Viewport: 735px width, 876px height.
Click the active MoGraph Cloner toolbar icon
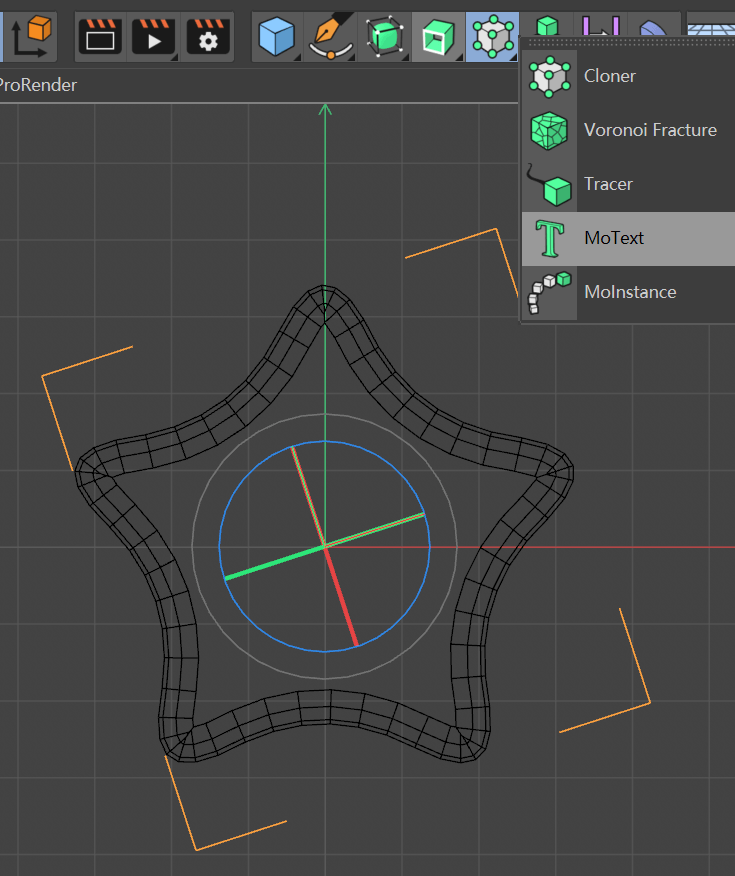pos(492,37)
